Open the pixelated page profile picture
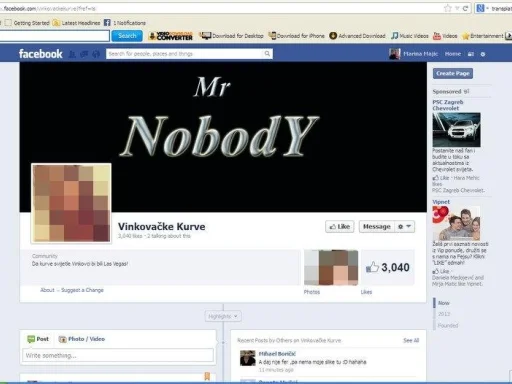 coord(71,203)
